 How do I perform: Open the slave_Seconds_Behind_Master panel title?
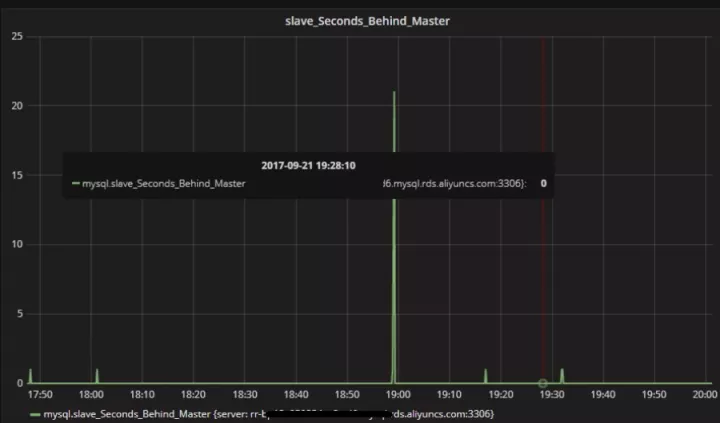click(x=367, y=21)
